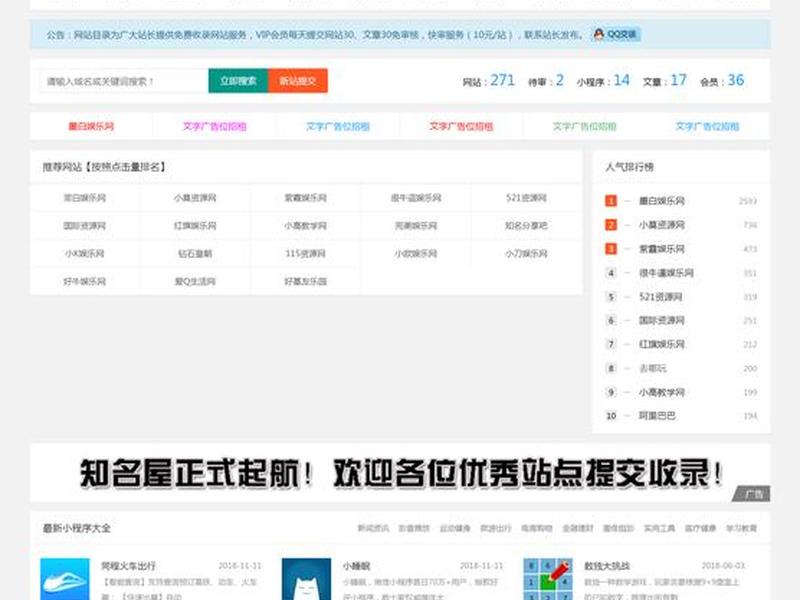800x600 pixels.
Task: Click the green 立即搜索 button
Action: coord(238,81)
